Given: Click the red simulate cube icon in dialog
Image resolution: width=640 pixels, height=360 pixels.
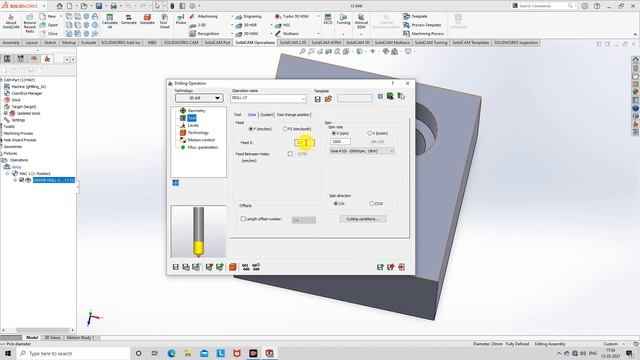Looking at the screenshot, I should point(233,267).
